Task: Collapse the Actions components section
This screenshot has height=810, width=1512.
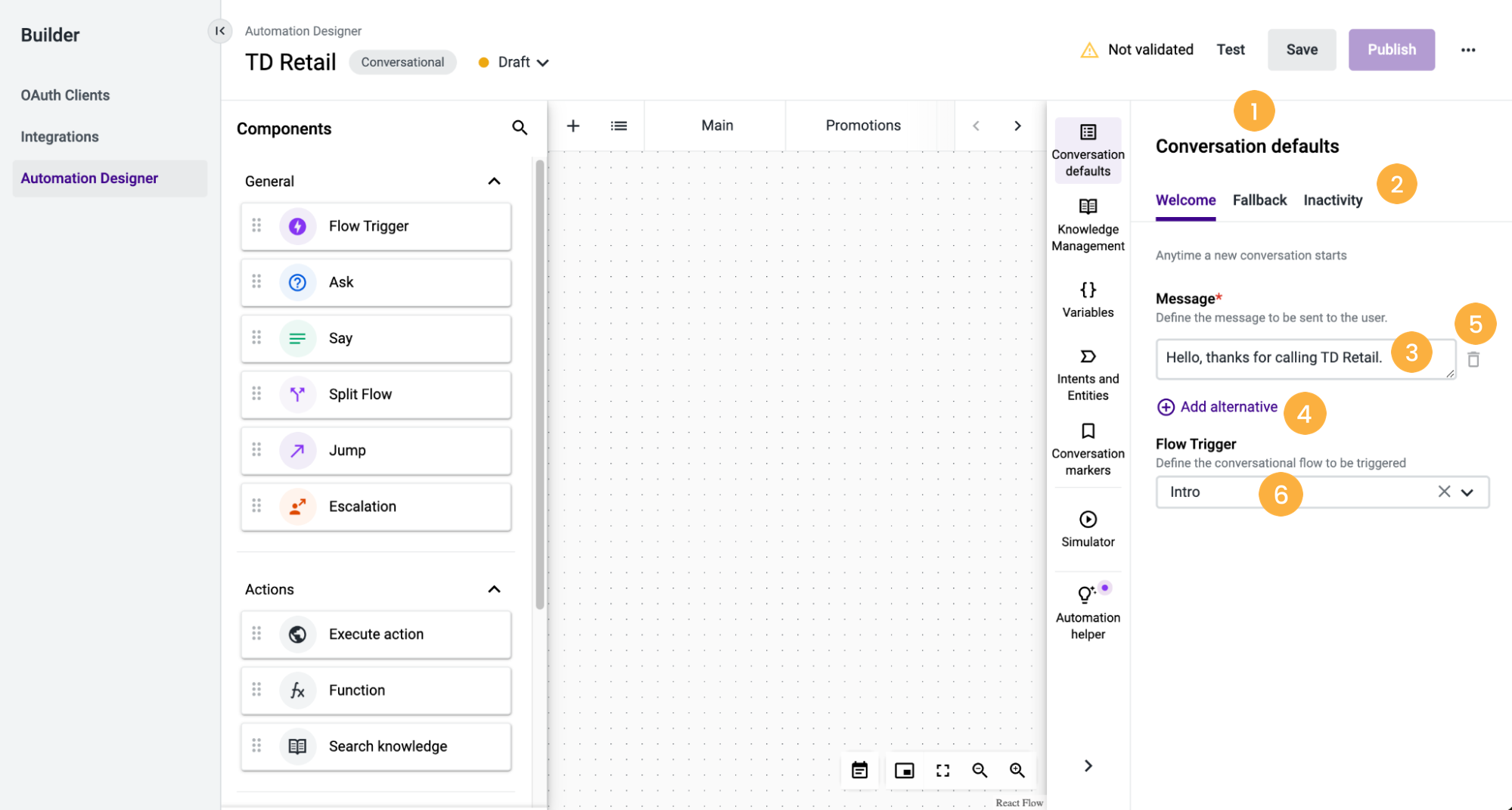Action: pyautogui.click(x=494, y=589)
